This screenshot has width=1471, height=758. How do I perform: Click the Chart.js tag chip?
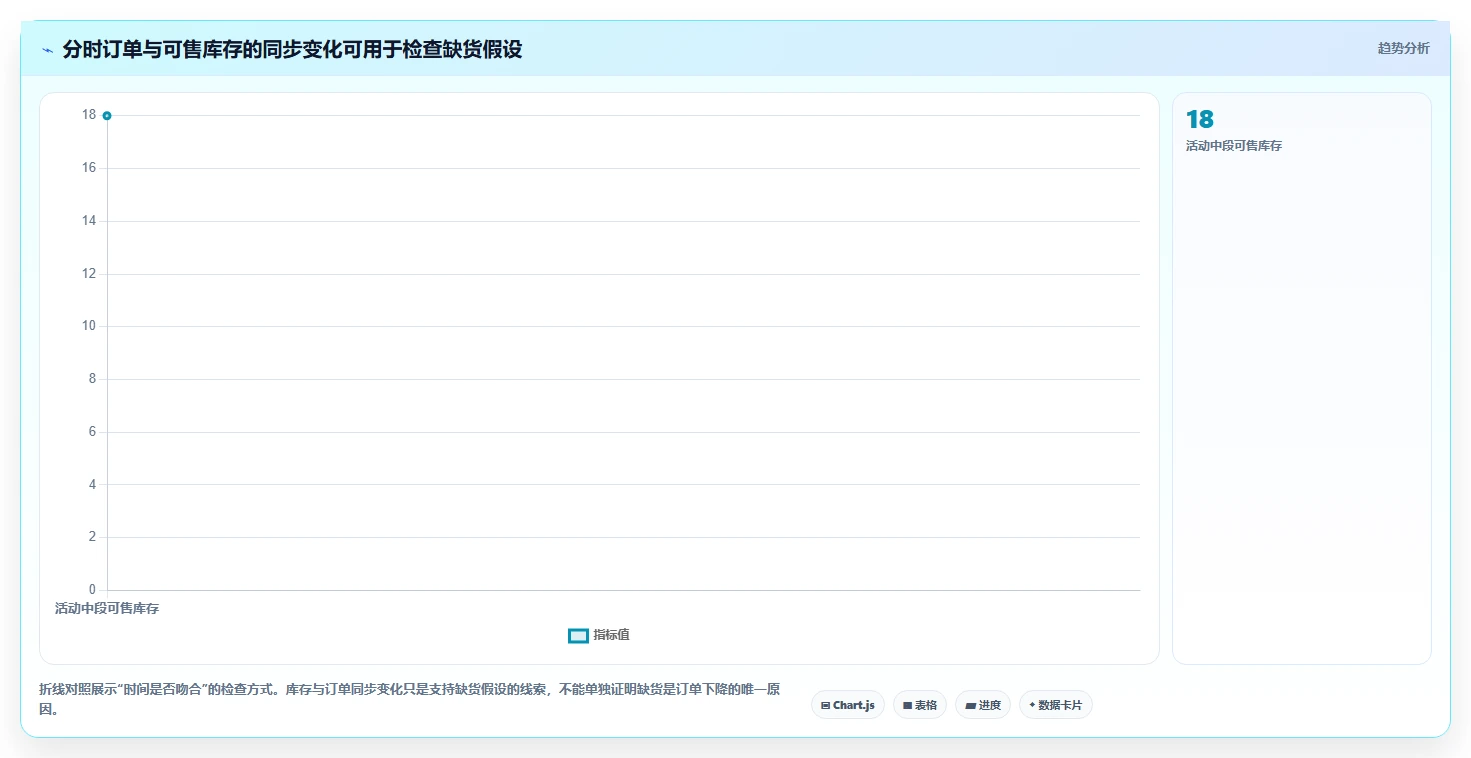point(848,705)
